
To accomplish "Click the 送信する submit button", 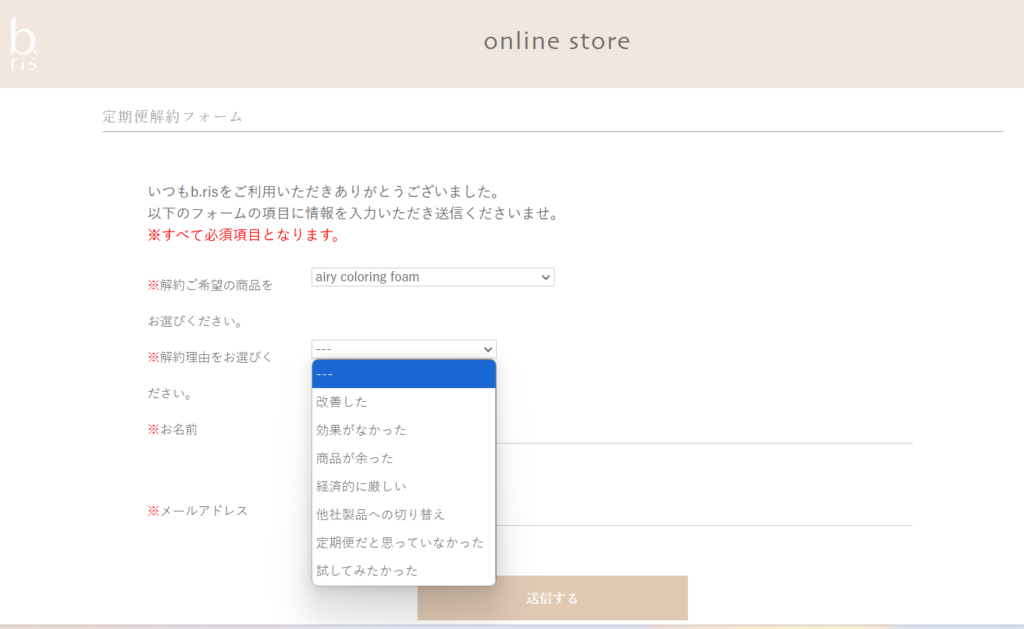I will [x=552, y=598].
